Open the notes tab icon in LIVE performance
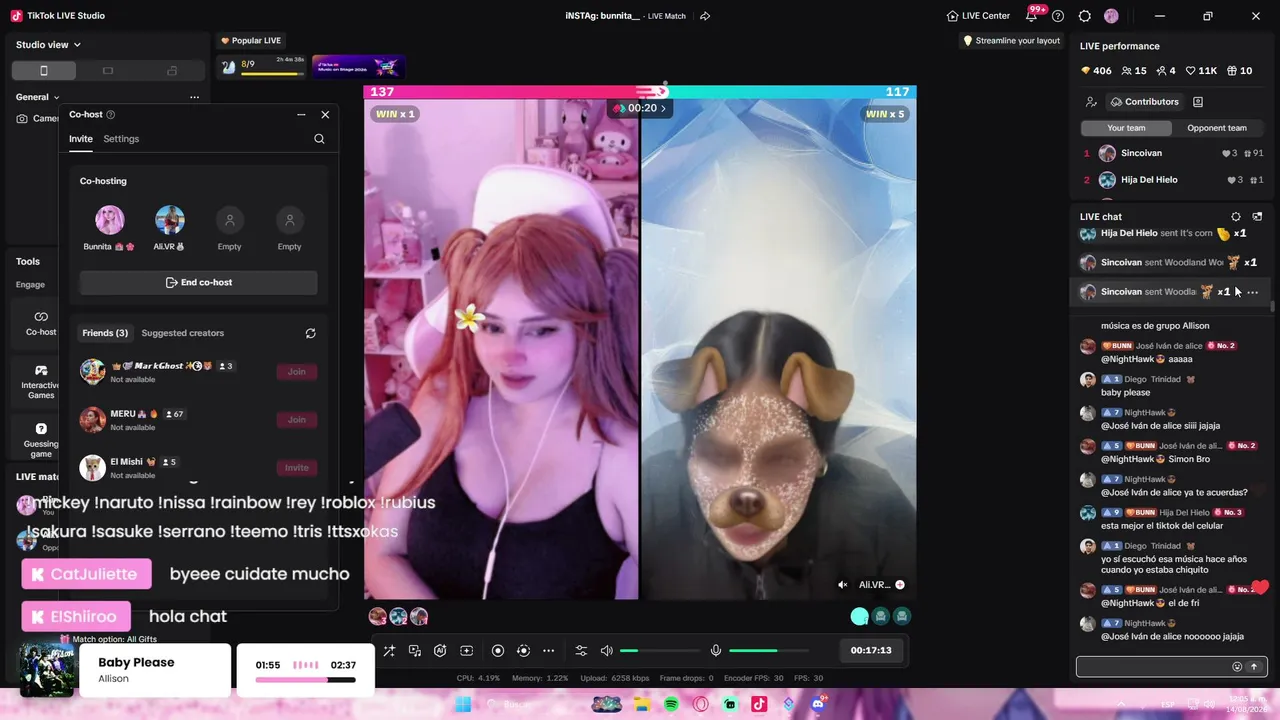This screenshot has height=720, width=1280. tap(1198, 102)
